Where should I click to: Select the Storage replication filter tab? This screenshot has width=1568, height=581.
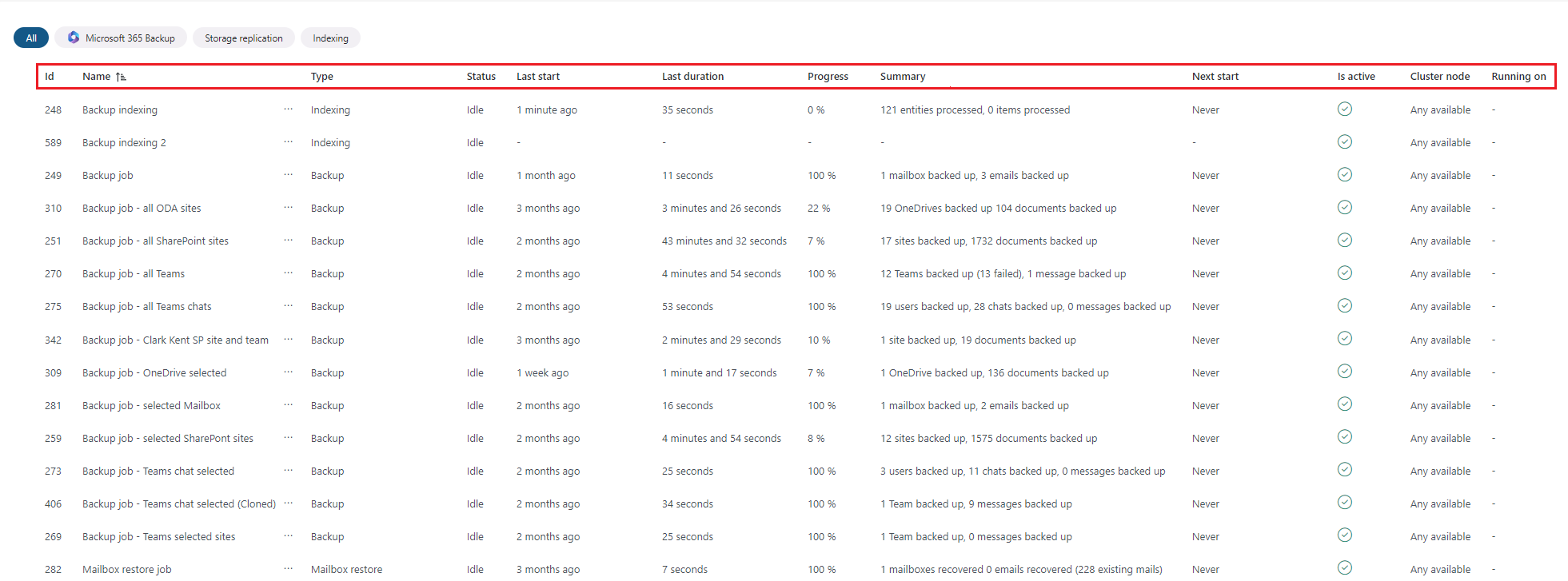pyautogui.click(x=243, y=38)
